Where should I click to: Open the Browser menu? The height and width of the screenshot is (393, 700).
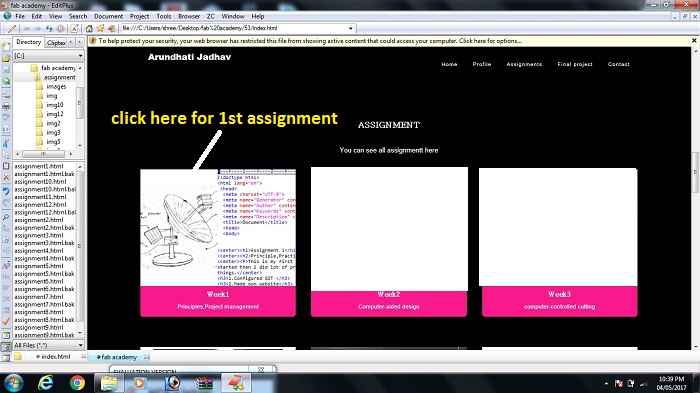click(189, 16)
